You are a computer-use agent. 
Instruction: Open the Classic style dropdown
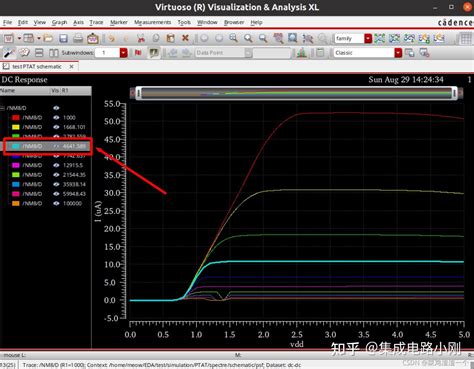[398, 53]
